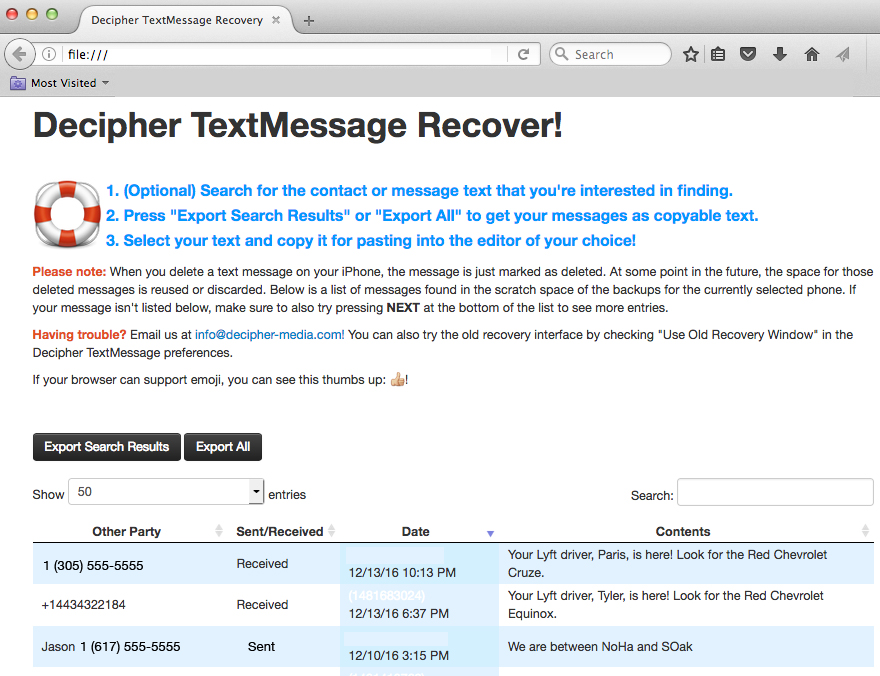The image size is (880, 676).
Task: Save the page to Pocket
Action: [x=748, y=54]
